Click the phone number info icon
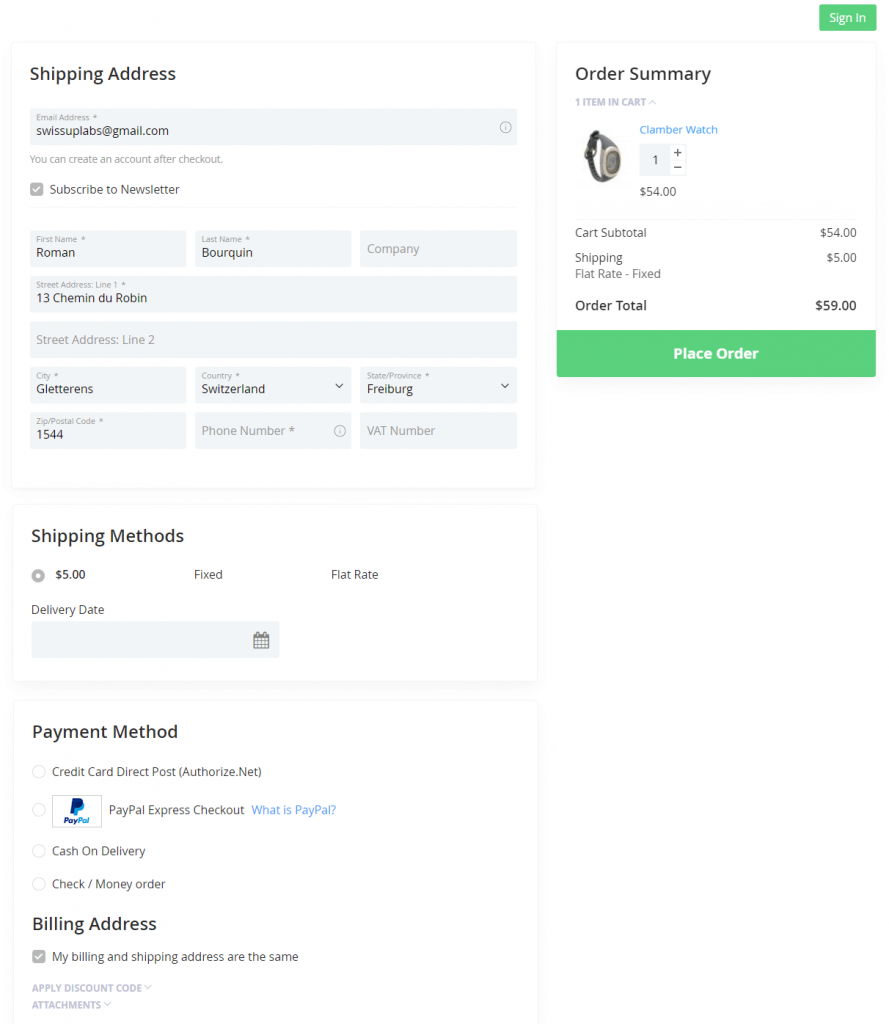889x1024 pixels. coord(339,430)
